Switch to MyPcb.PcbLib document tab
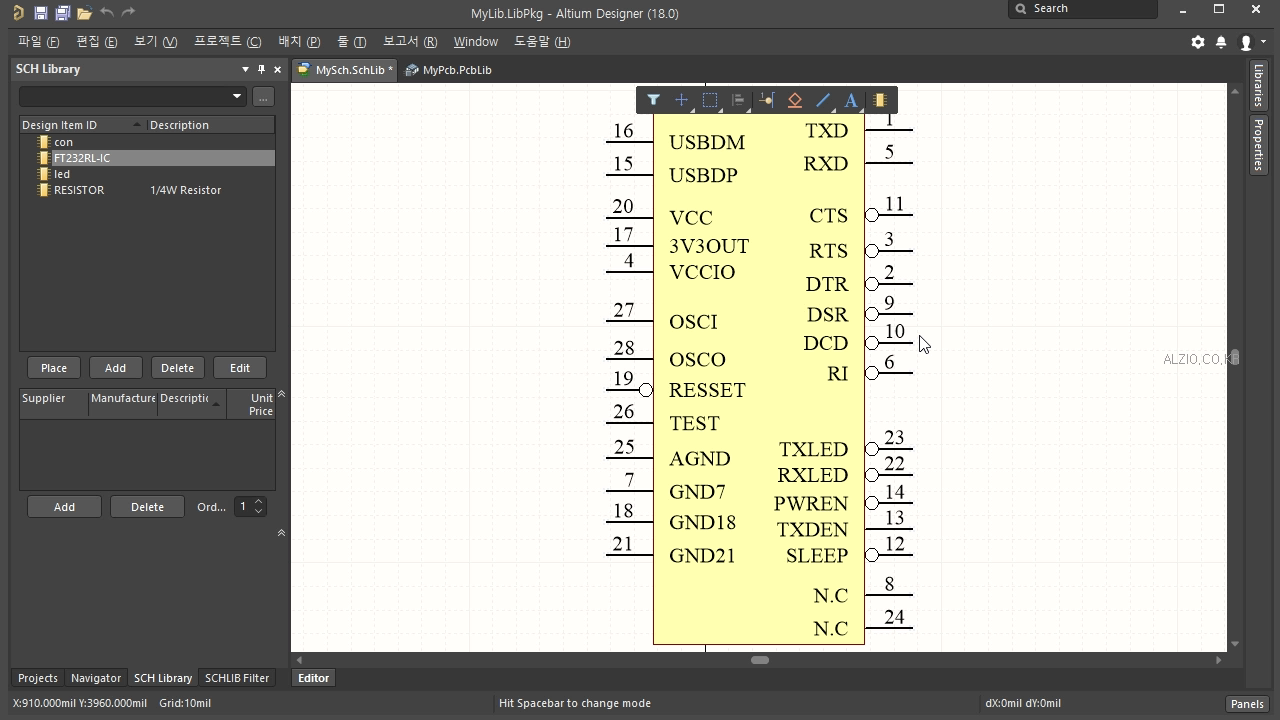Screen dimensions: 1280x720 tap(448, 70)
